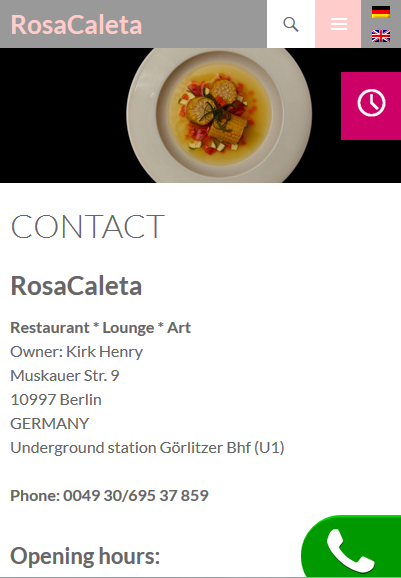This screenshot has height=578, width=401.
Task: Click the phone number 0049 30/695 37 859
Action: (136, 495)
